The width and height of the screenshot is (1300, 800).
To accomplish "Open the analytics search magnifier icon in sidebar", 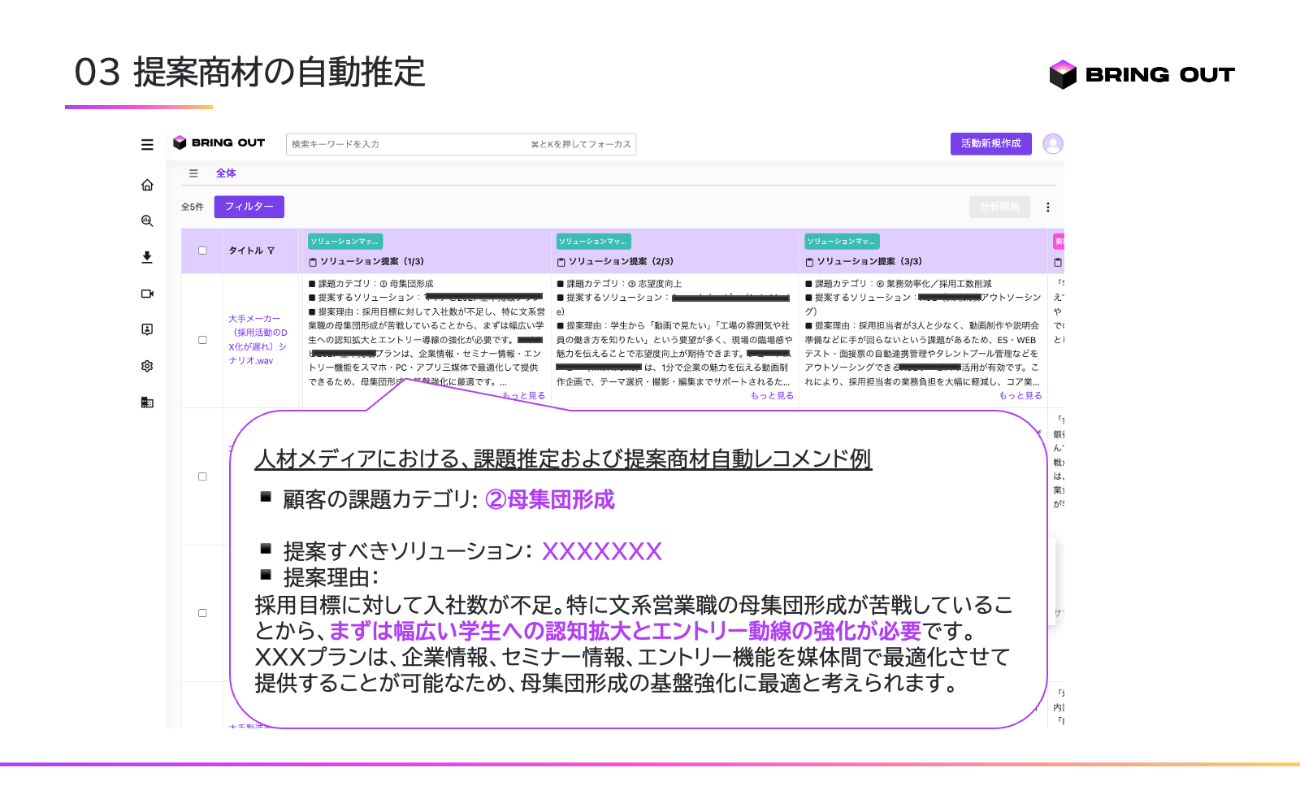I will coord(147,221).
